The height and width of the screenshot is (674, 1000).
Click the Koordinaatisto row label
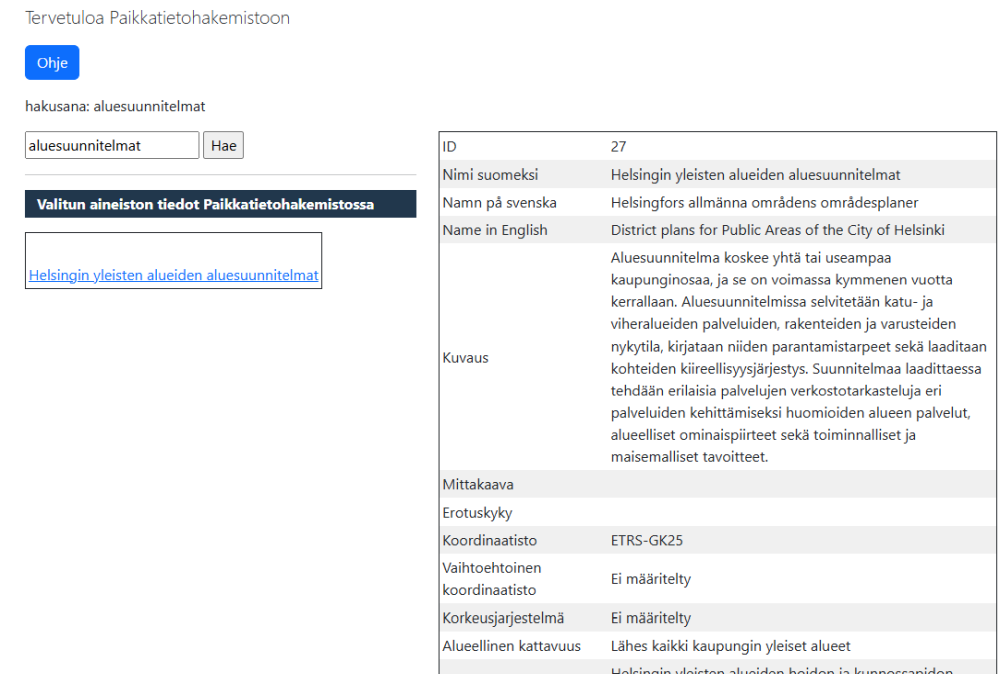pyautogui.click(x=490, y=541)
